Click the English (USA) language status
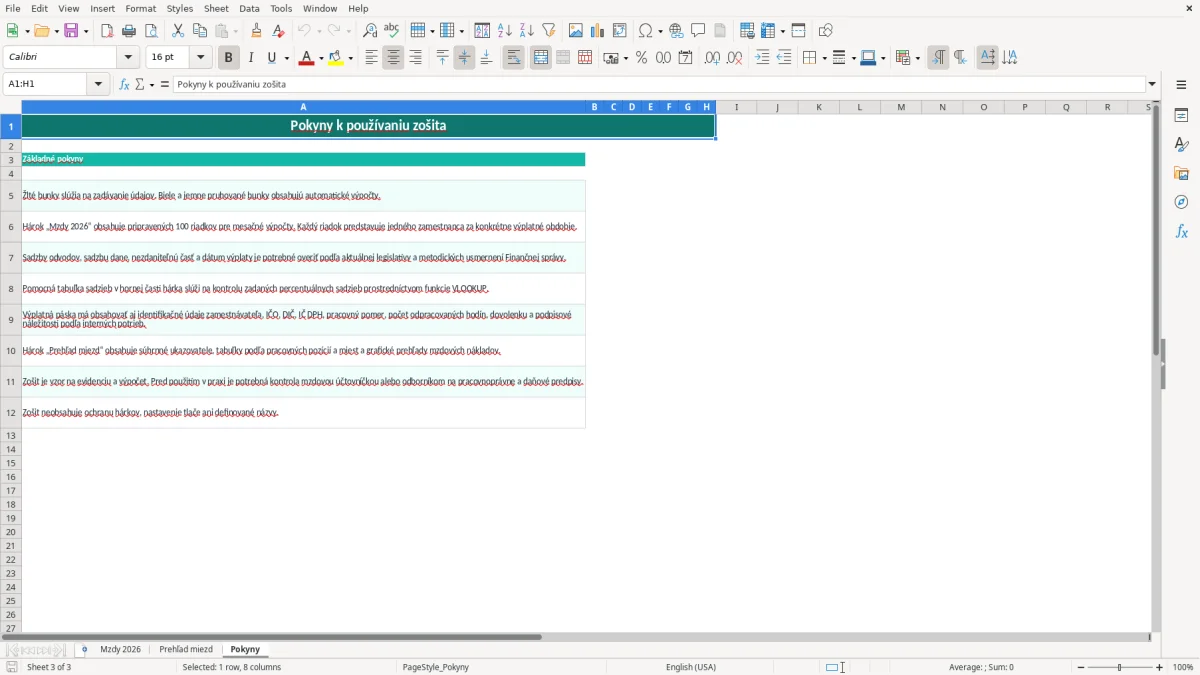The image size is (1200, 675). point(691,667)
